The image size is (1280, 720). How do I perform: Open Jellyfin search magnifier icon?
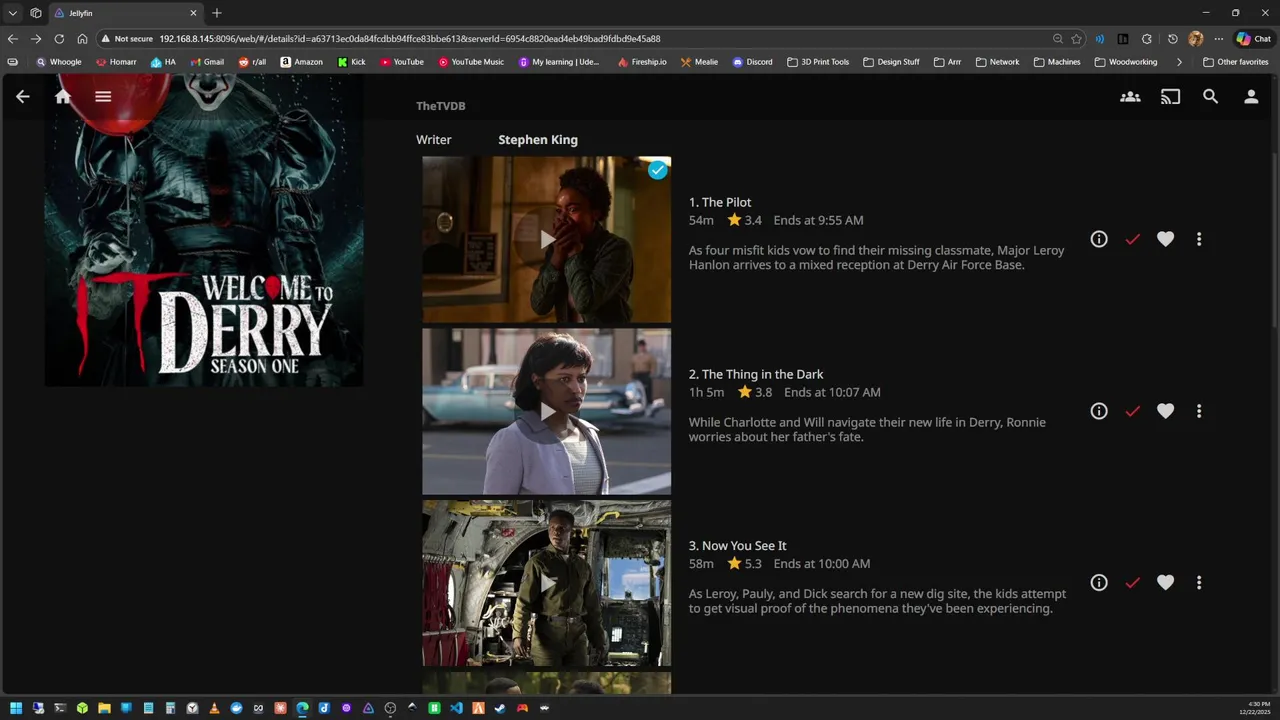1210,97
